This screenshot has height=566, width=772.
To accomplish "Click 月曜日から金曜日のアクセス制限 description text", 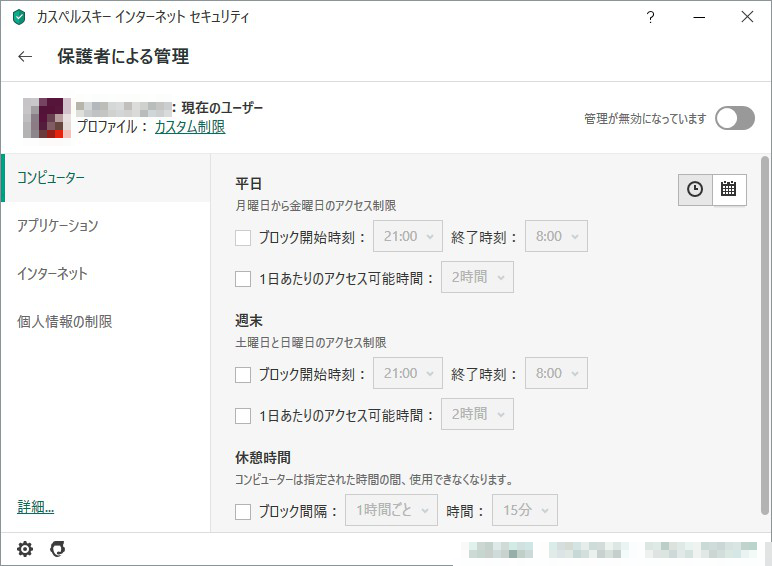I will pos(316,206).
